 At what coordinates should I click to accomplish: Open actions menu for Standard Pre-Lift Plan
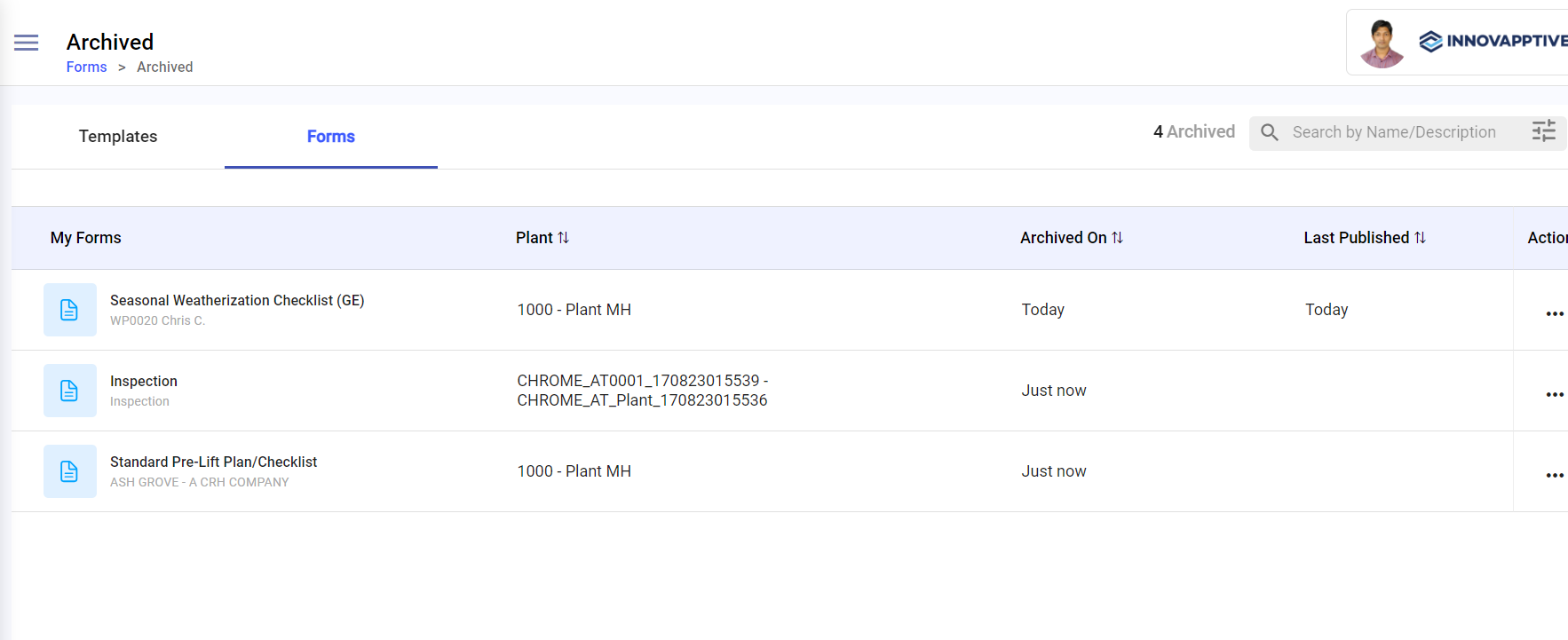tap(1554, 475)
